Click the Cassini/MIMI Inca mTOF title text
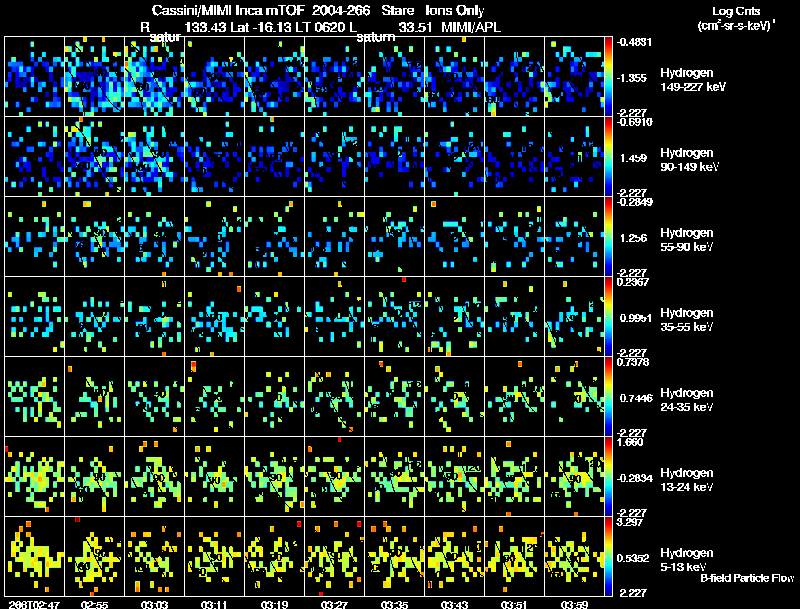 coord(229,10)
